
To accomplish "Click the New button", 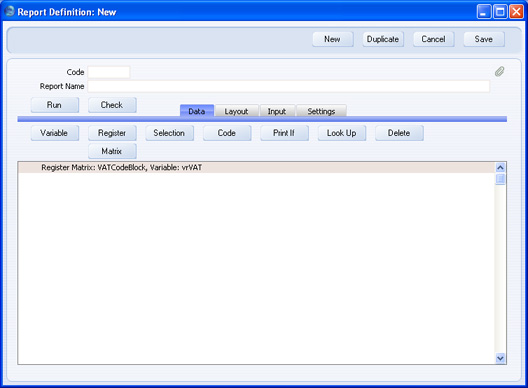I will [333, 39].
